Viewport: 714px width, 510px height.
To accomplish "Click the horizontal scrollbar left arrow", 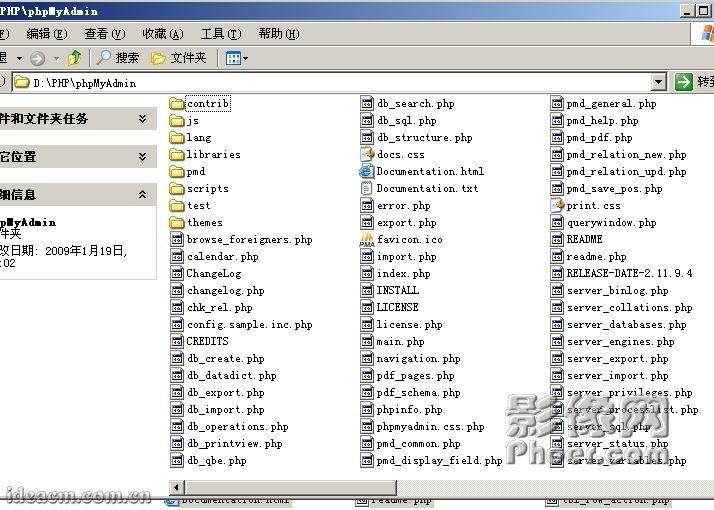I will click(x=176, y=488).
